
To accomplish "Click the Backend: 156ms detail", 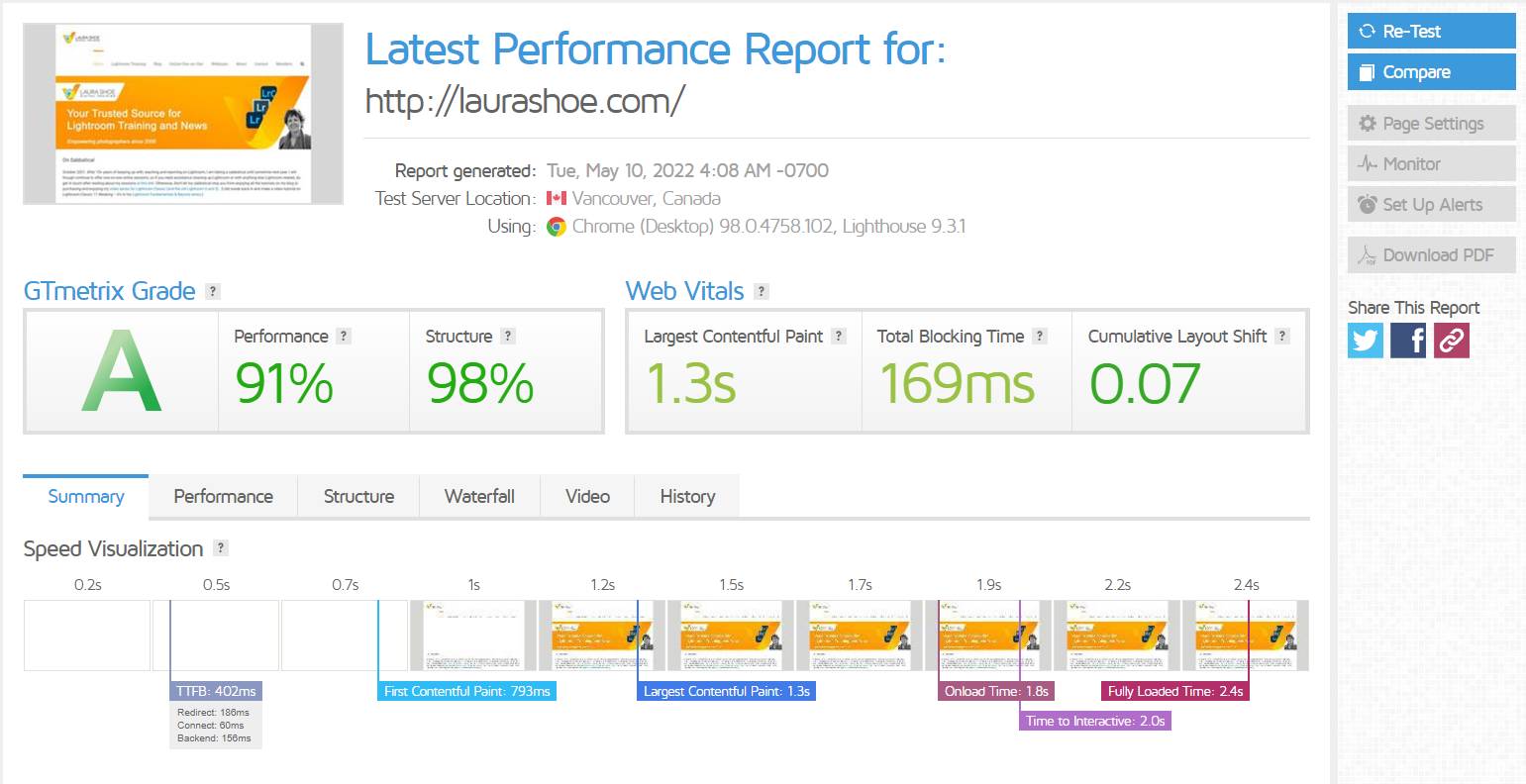I will (214, 738).
